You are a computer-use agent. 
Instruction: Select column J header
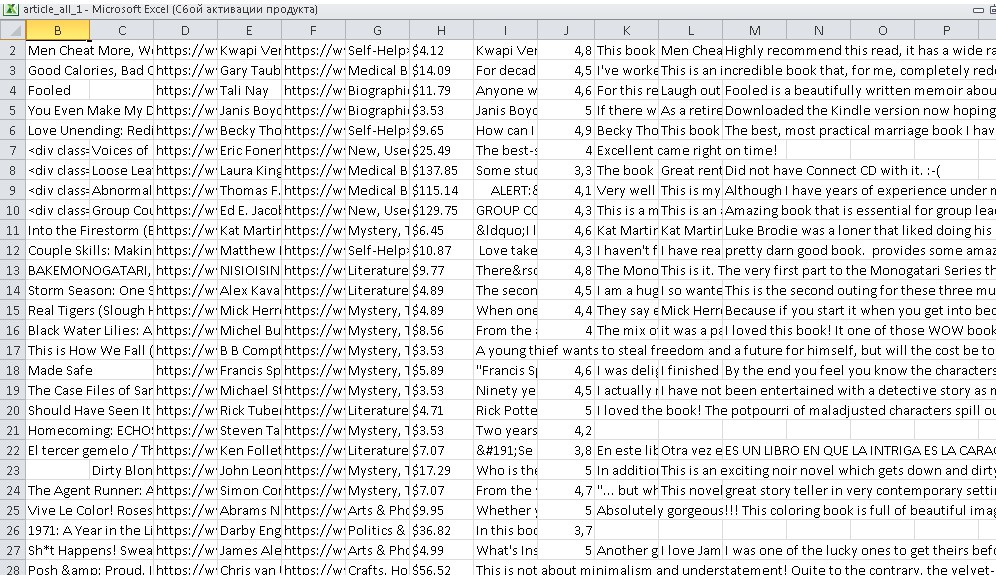[566, 30]
